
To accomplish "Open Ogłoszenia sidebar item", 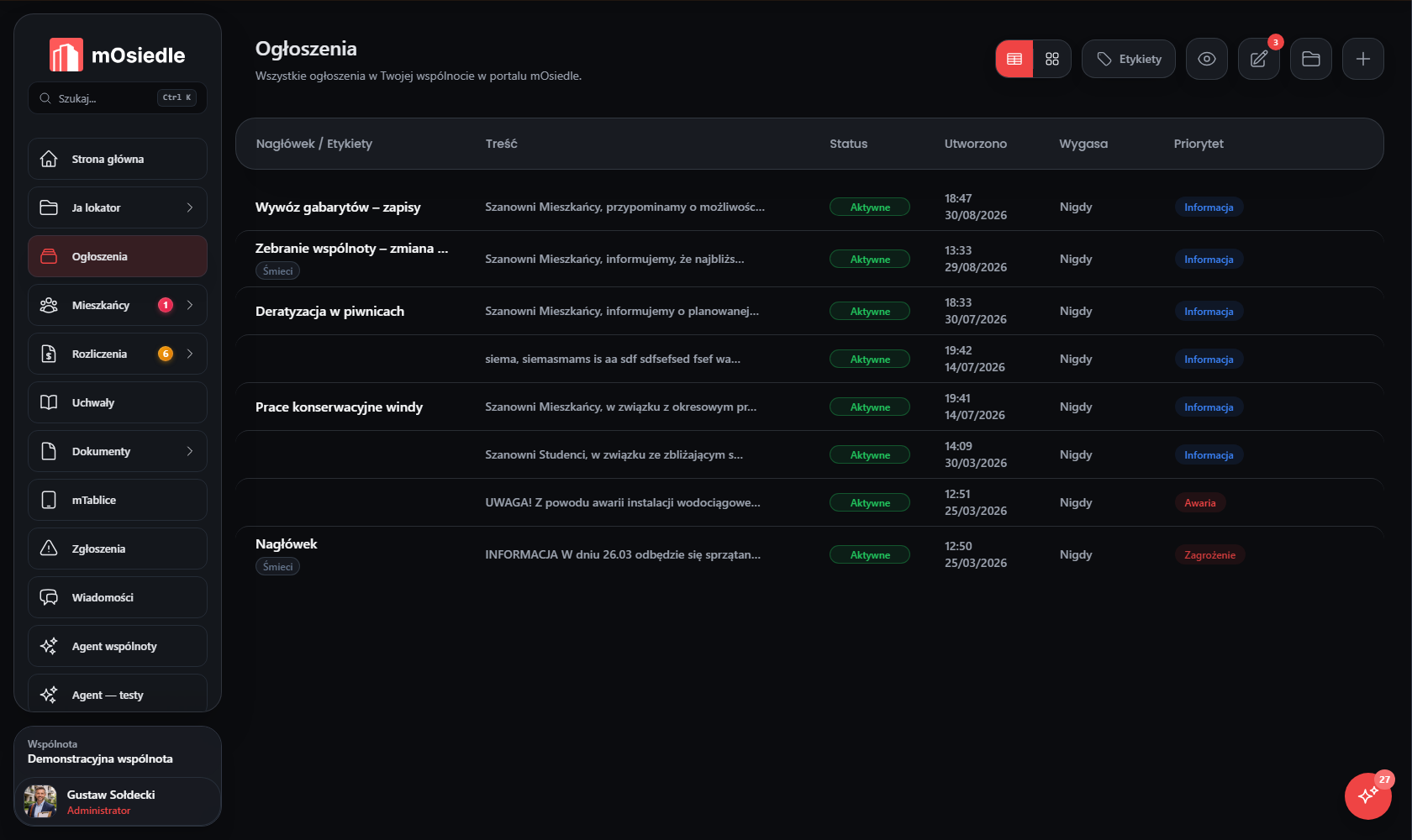I will pyautogui.click(x=118, y=256).
